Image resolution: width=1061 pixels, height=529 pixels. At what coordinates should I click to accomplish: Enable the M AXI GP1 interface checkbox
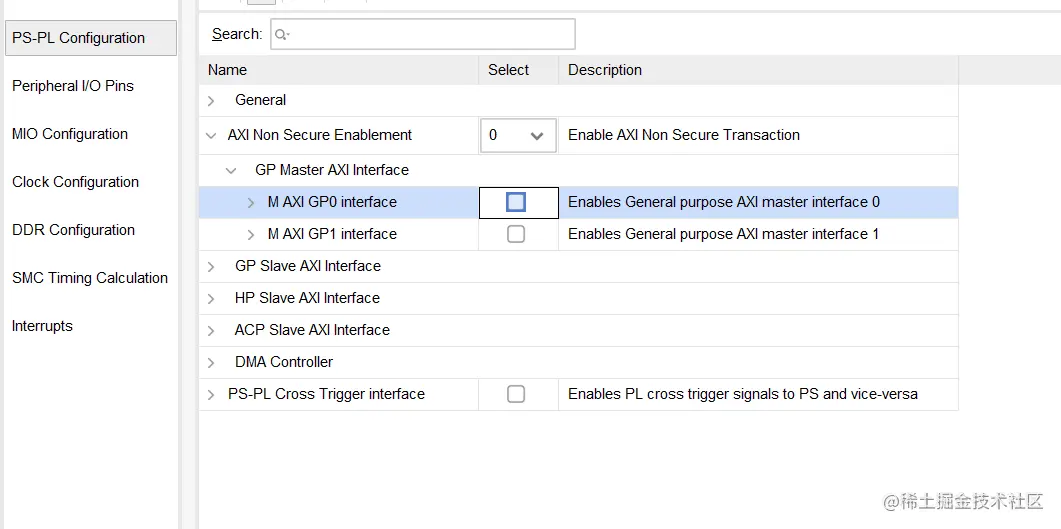click(516, 234)
